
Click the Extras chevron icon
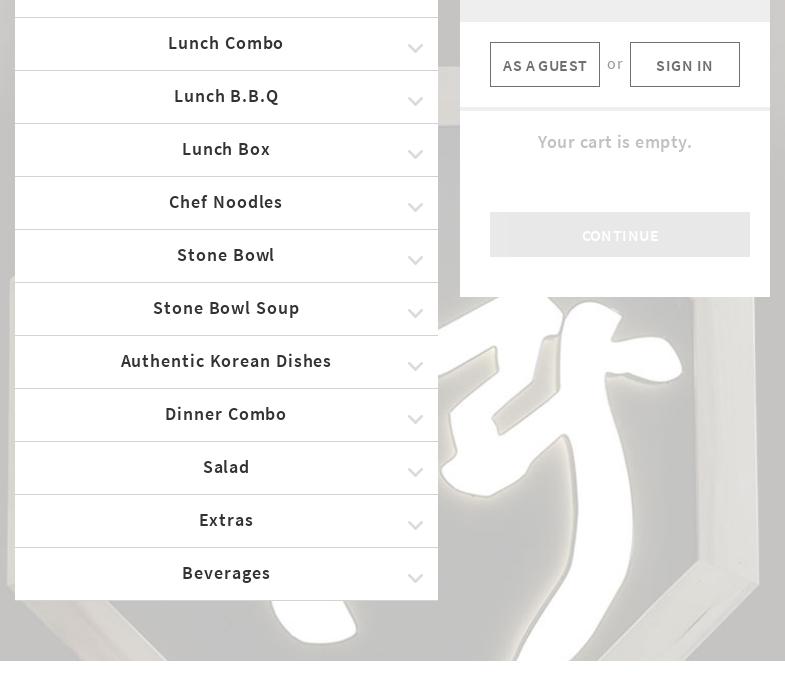coord(415,525)
